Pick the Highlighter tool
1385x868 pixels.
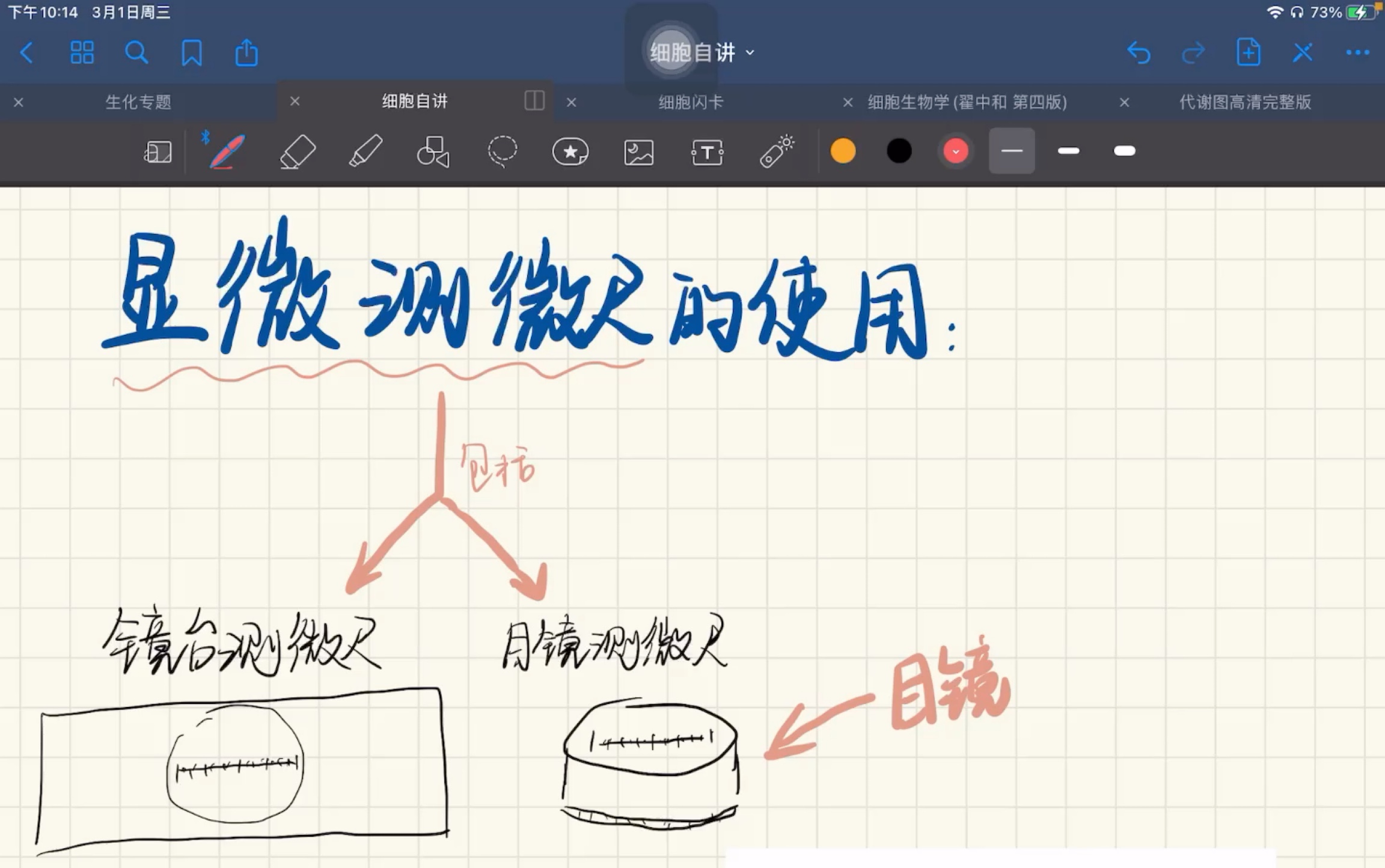click(365, 151)
